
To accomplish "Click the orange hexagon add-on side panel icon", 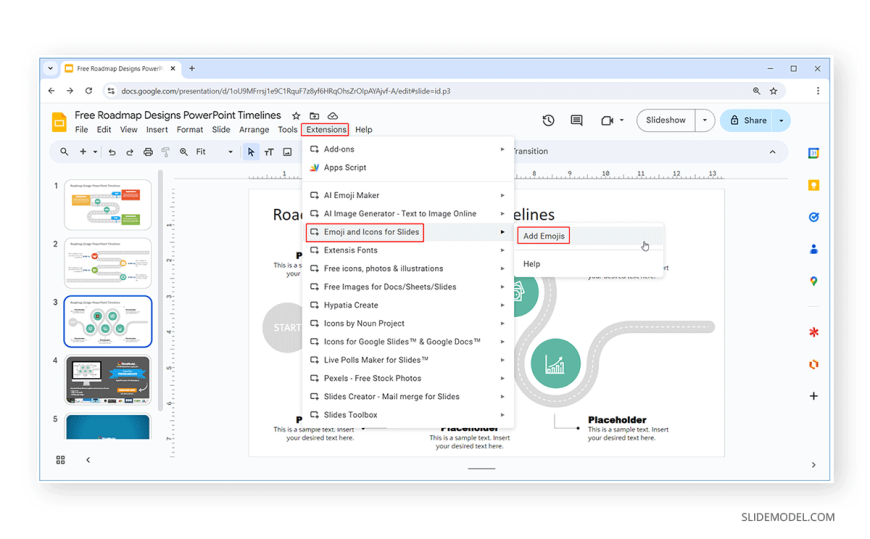I will (813, 364).
